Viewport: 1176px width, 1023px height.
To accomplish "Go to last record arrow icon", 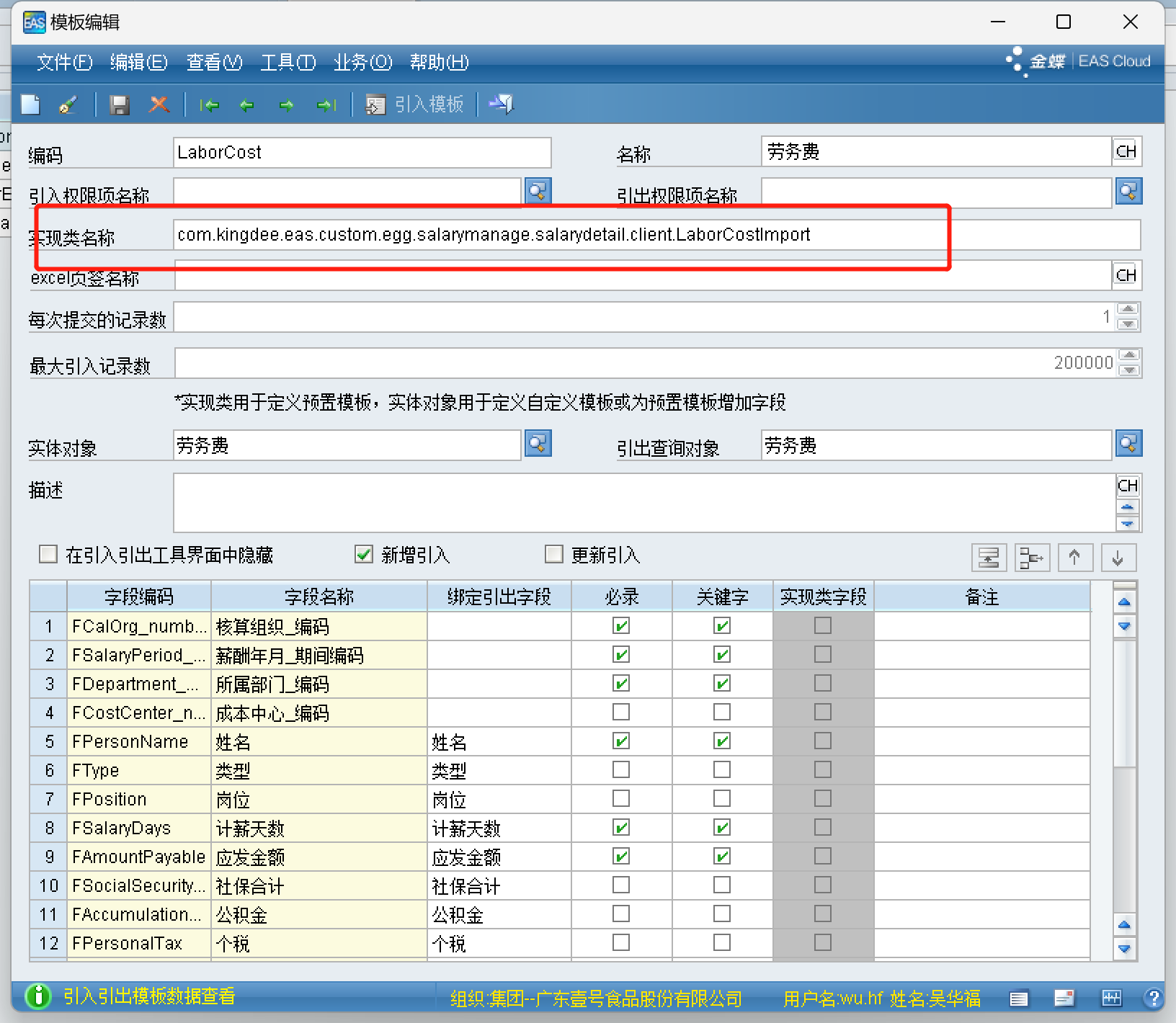I will click(326, 106).
